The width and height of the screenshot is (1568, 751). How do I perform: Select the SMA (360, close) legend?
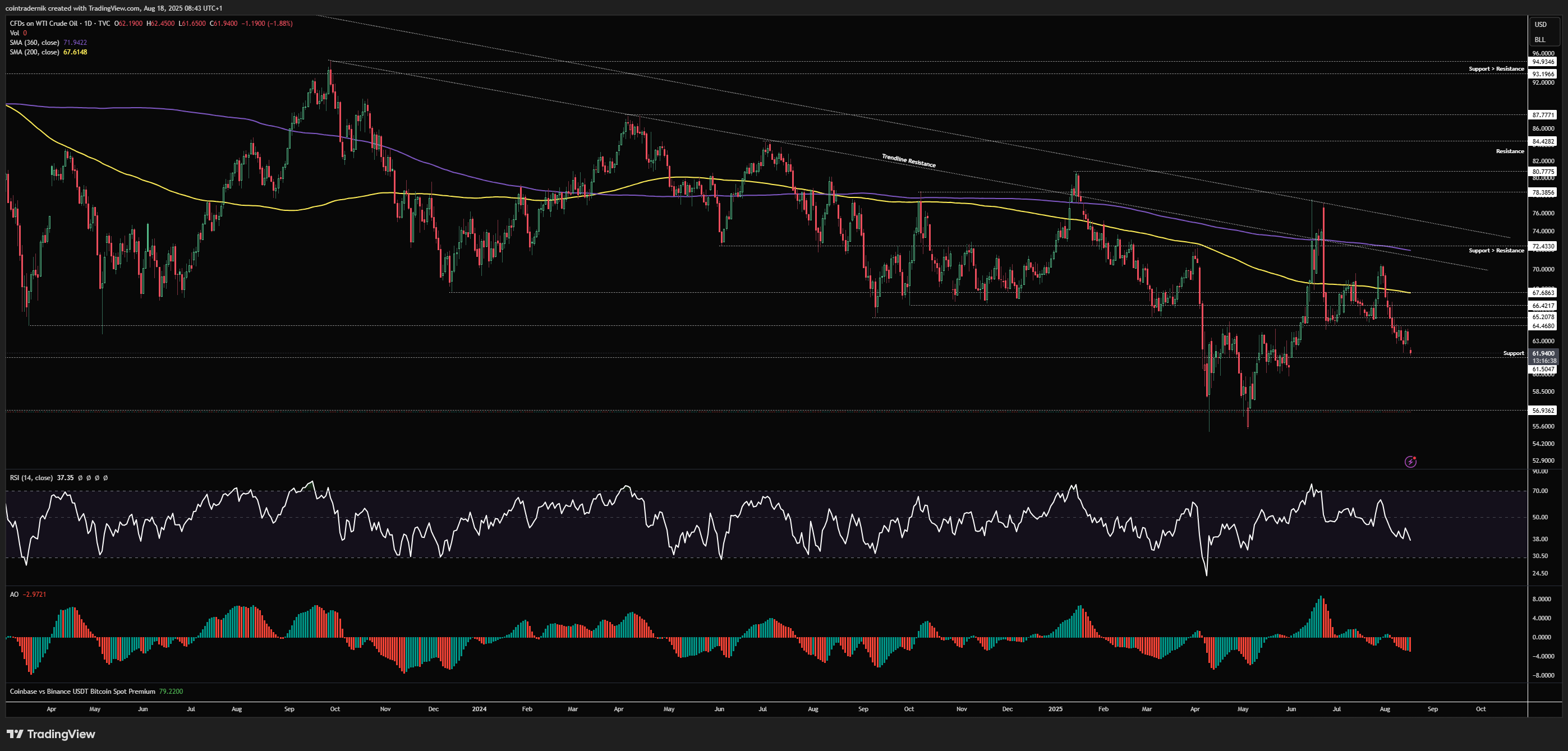(x=34, y=43)
